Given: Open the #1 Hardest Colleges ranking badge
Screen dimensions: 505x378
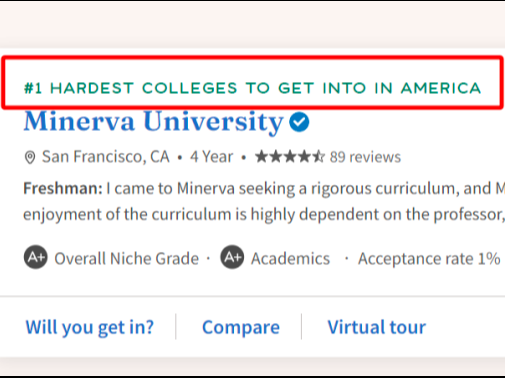Looking at the screenshot, I should pyautogui.click(x=252, y=88).
